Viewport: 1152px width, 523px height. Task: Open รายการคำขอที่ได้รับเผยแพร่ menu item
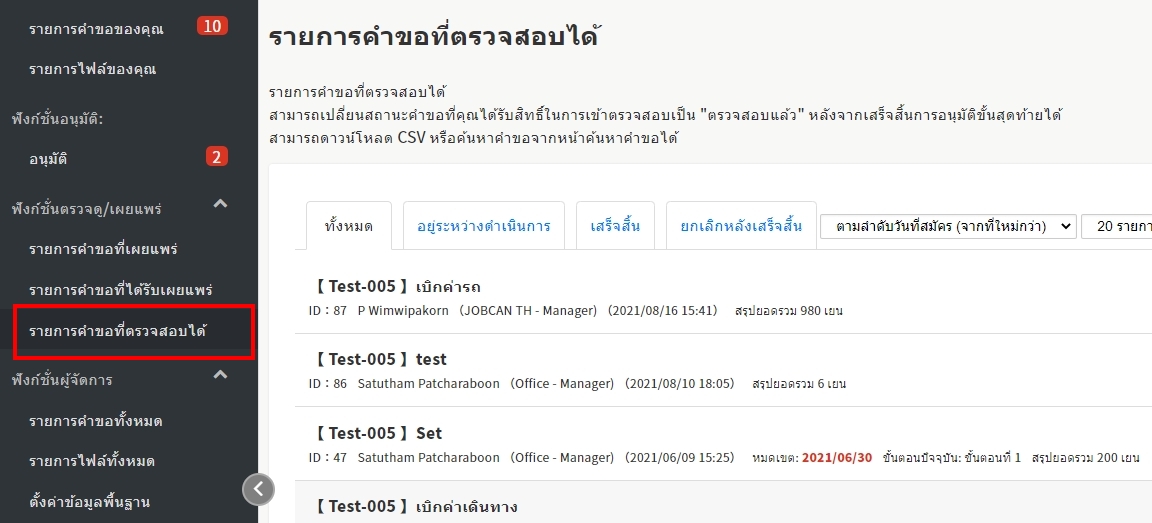[x=121, y=290]
